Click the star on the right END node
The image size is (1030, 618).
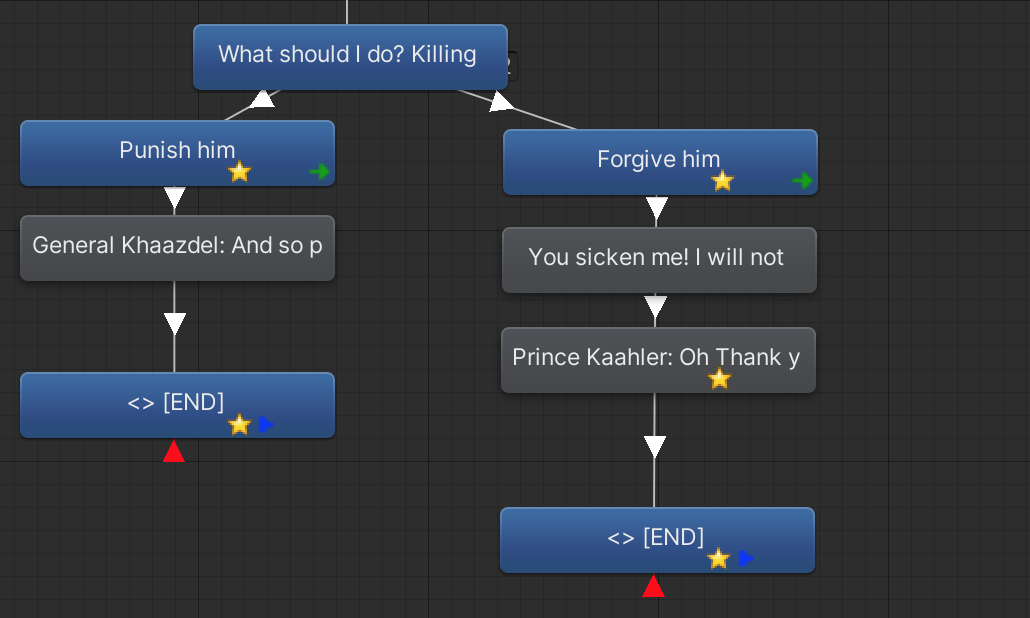coord(719,559)
